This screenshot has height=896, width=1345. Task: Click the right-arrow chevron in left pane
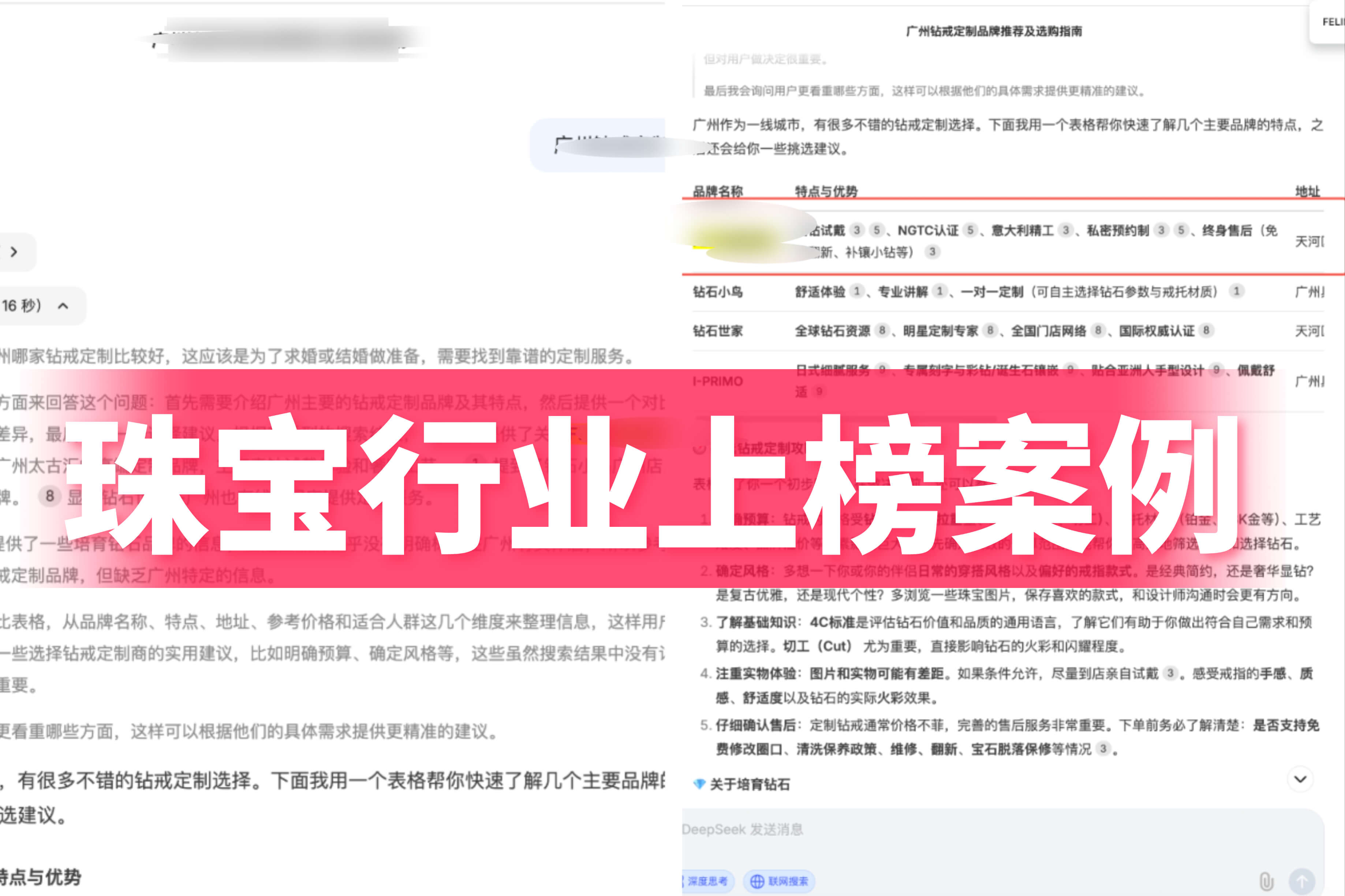tap(14, 252)
